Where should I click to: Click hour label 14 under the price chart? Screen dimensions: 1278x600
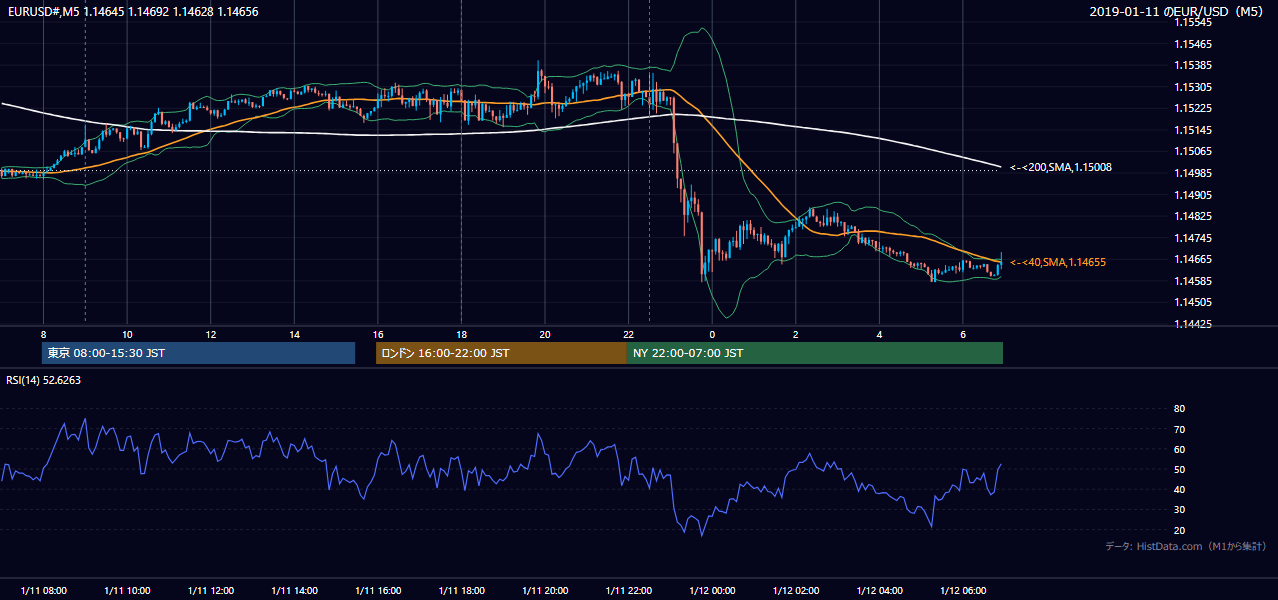pyautogui.click(x=294, y=334)
